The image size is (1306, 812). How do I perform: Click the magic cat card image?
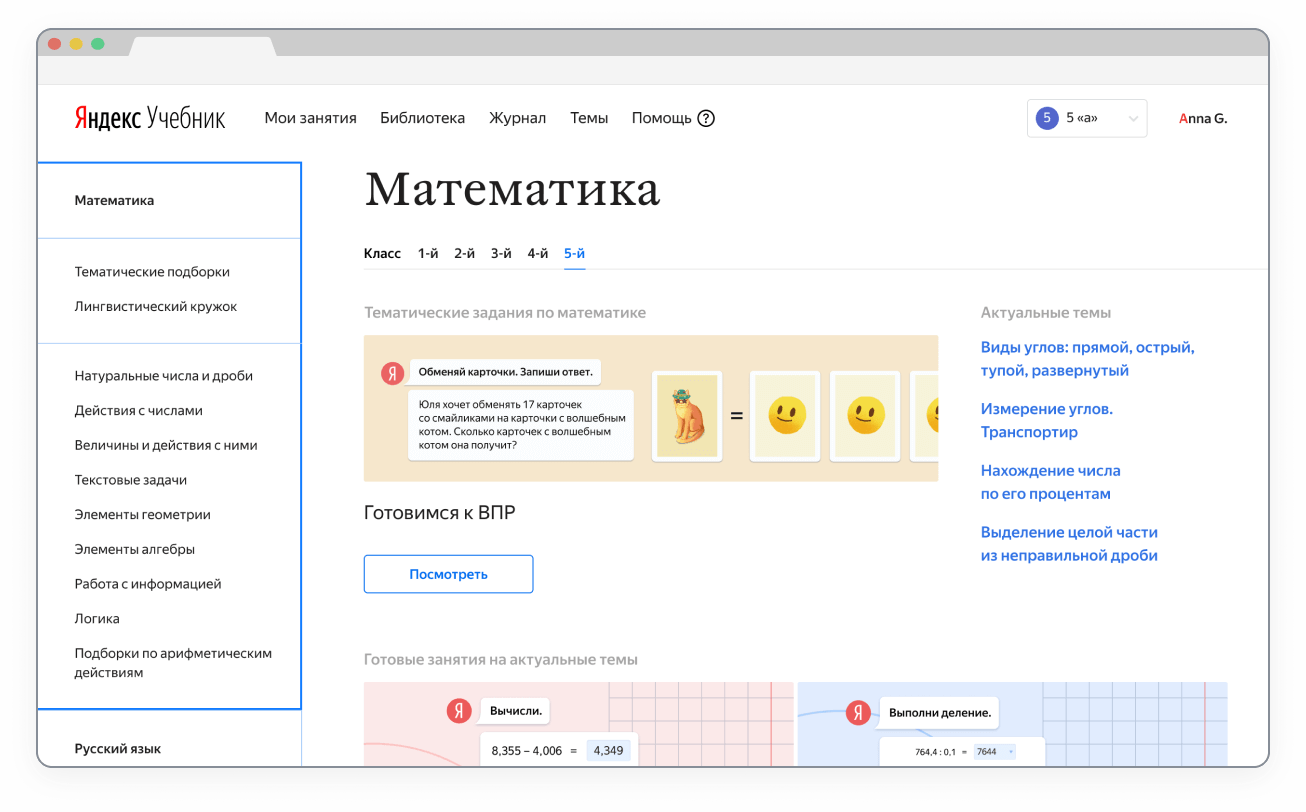point(686,416)
